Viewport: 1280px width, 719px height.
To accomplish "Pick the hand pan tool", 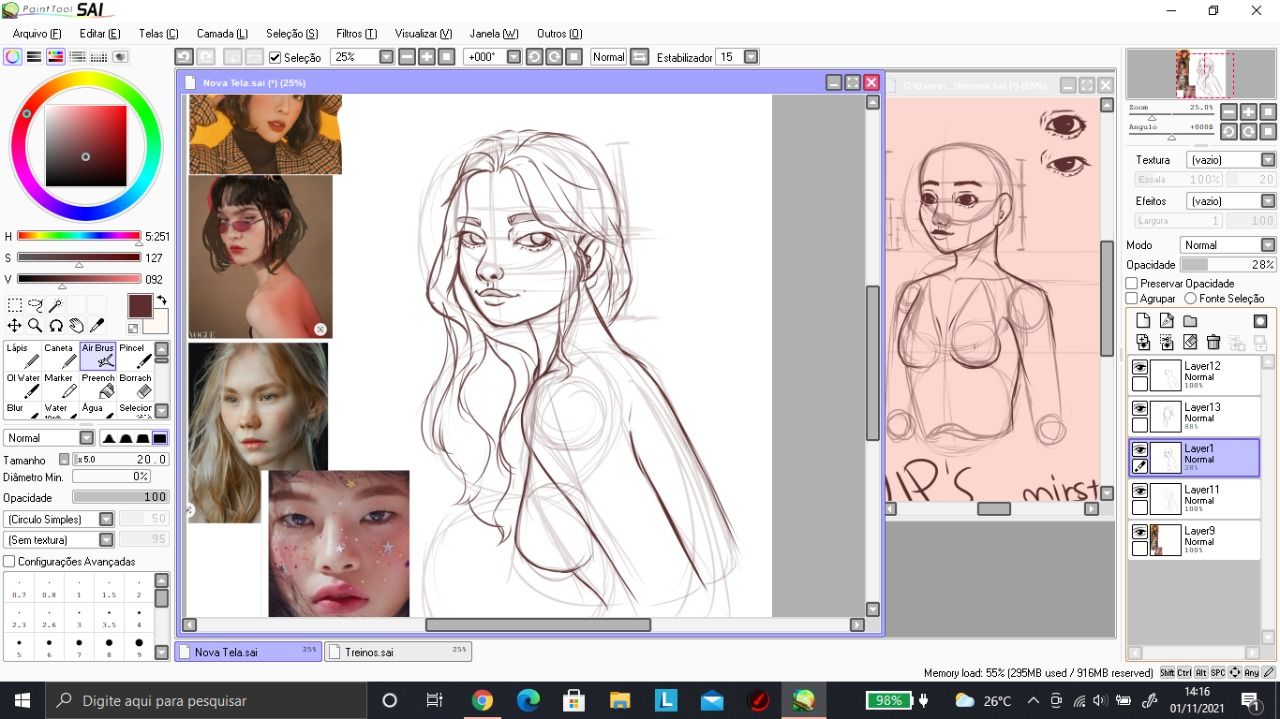I will [x=76, y=325].
